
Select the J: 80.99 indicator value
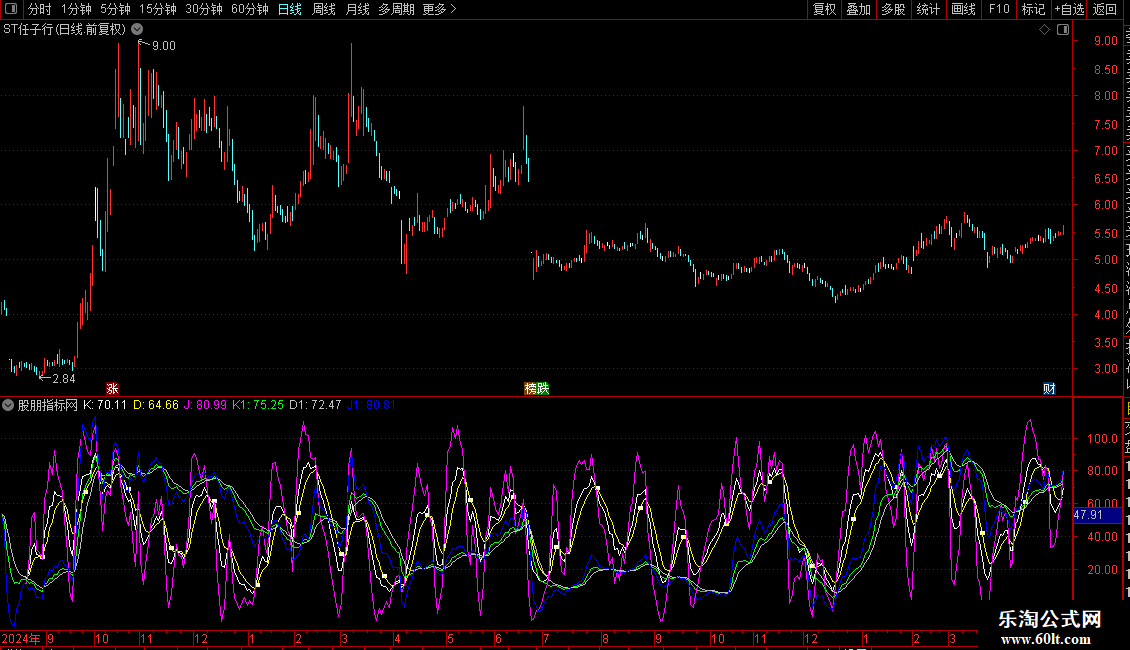click(x=205, y=405)
